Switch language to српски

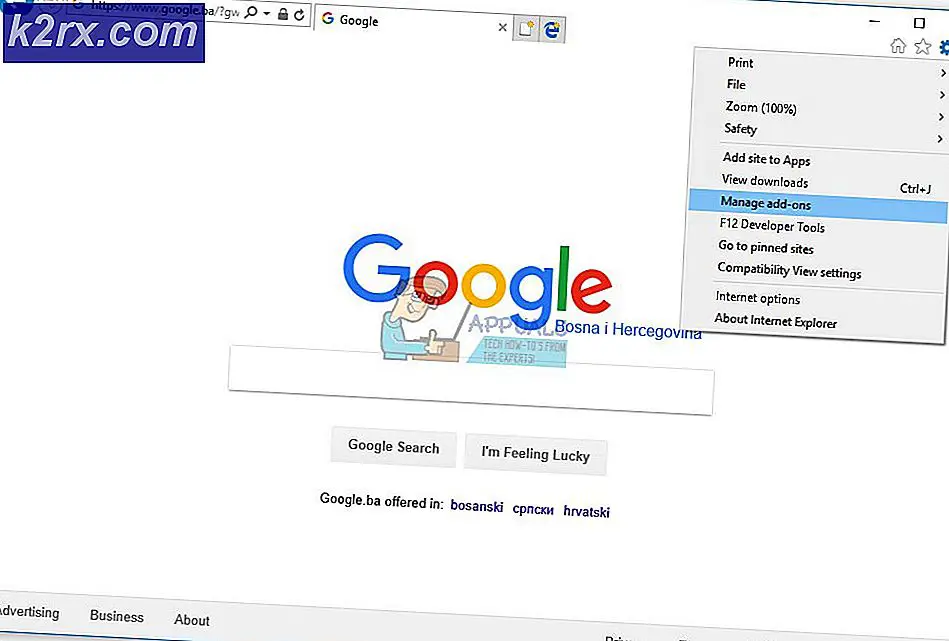click(x=533, y=510)
